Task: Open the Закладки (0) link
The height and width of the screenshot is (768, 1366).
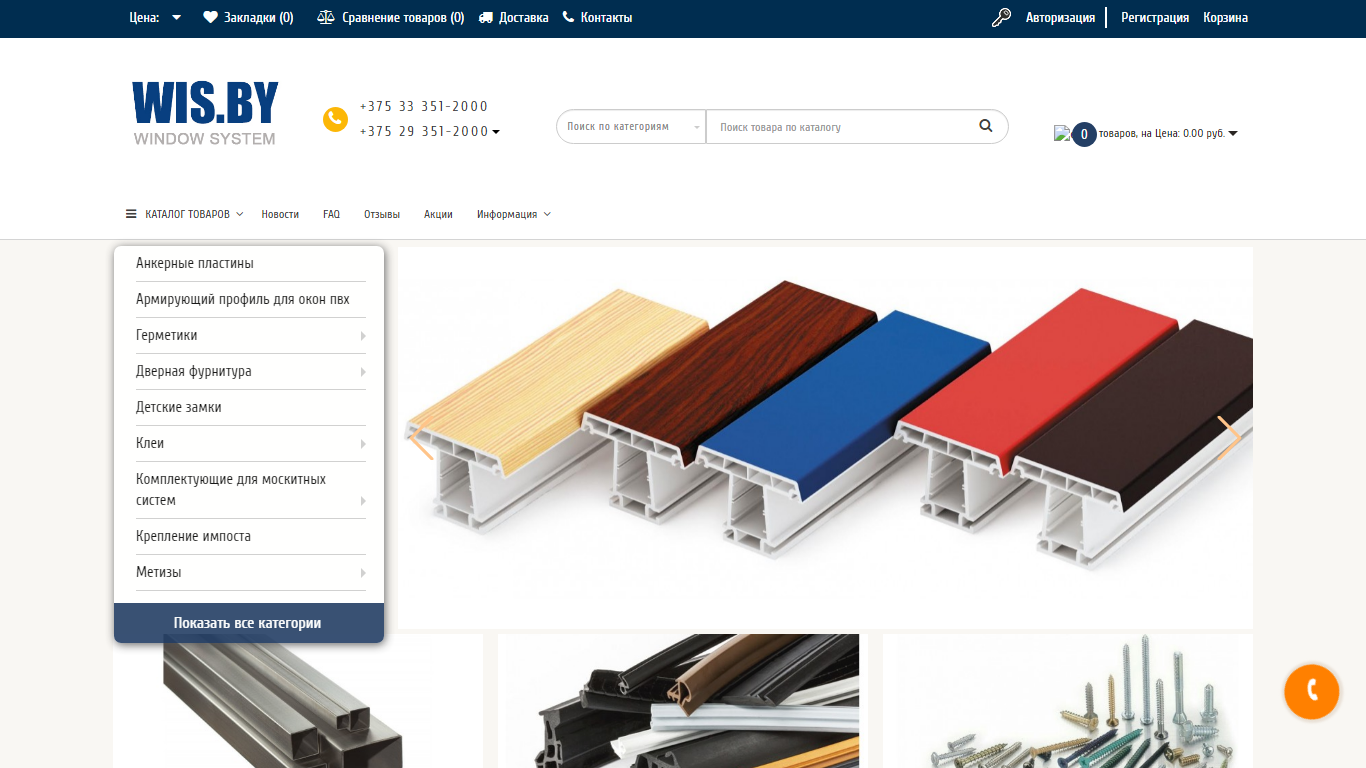Action: point(258,17)
